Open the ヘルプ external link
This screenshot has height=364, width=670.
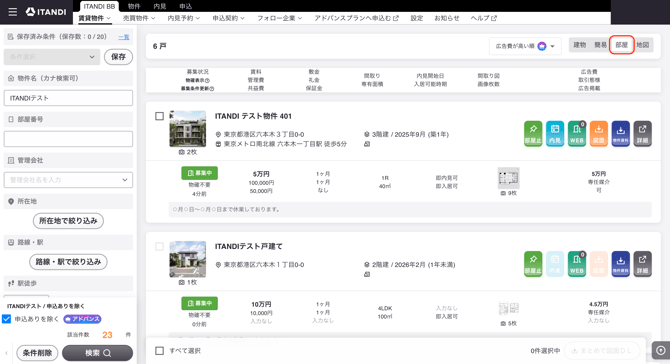(x=484, y=18)
